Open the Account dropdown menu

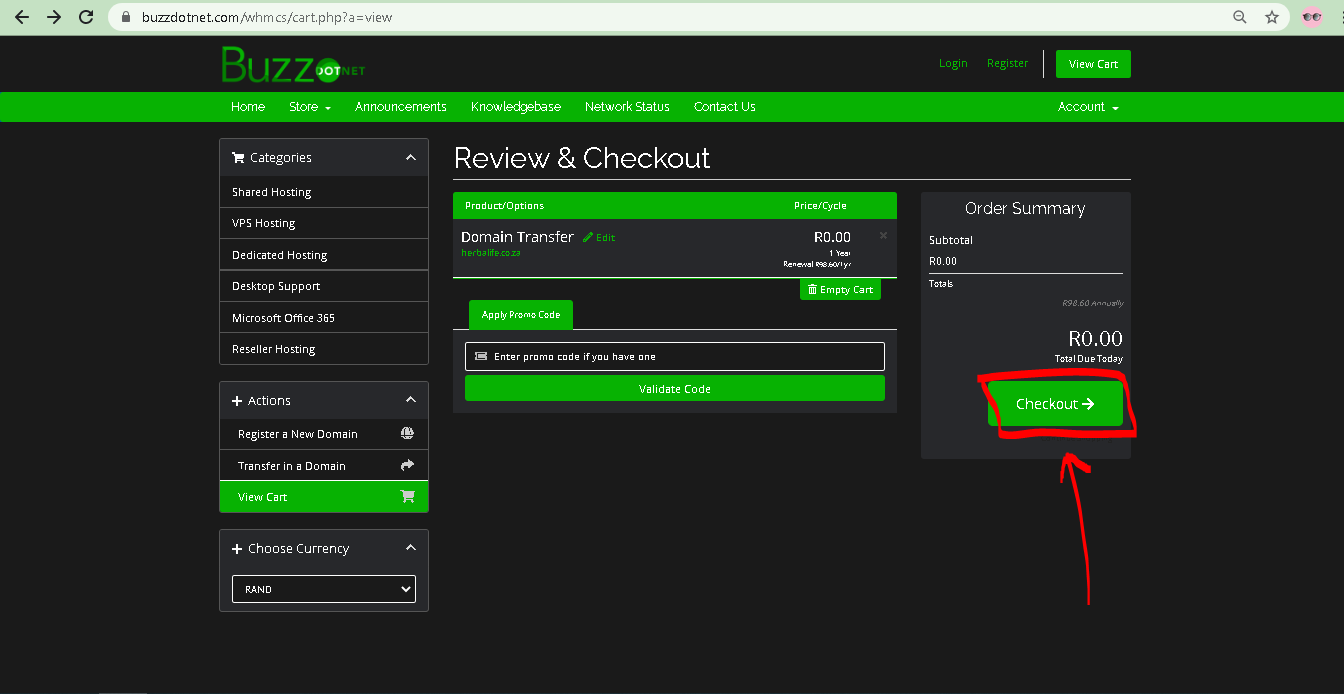[1088, 107]
